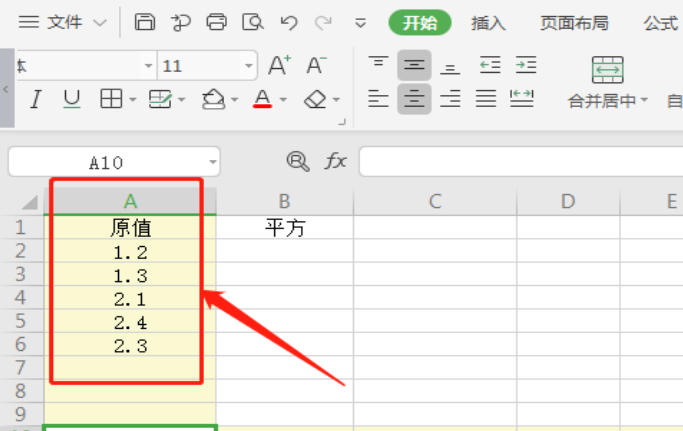This screenshot has width=683, height=431.
Task: Toggle italic formatting
Action: pos(36,99)
